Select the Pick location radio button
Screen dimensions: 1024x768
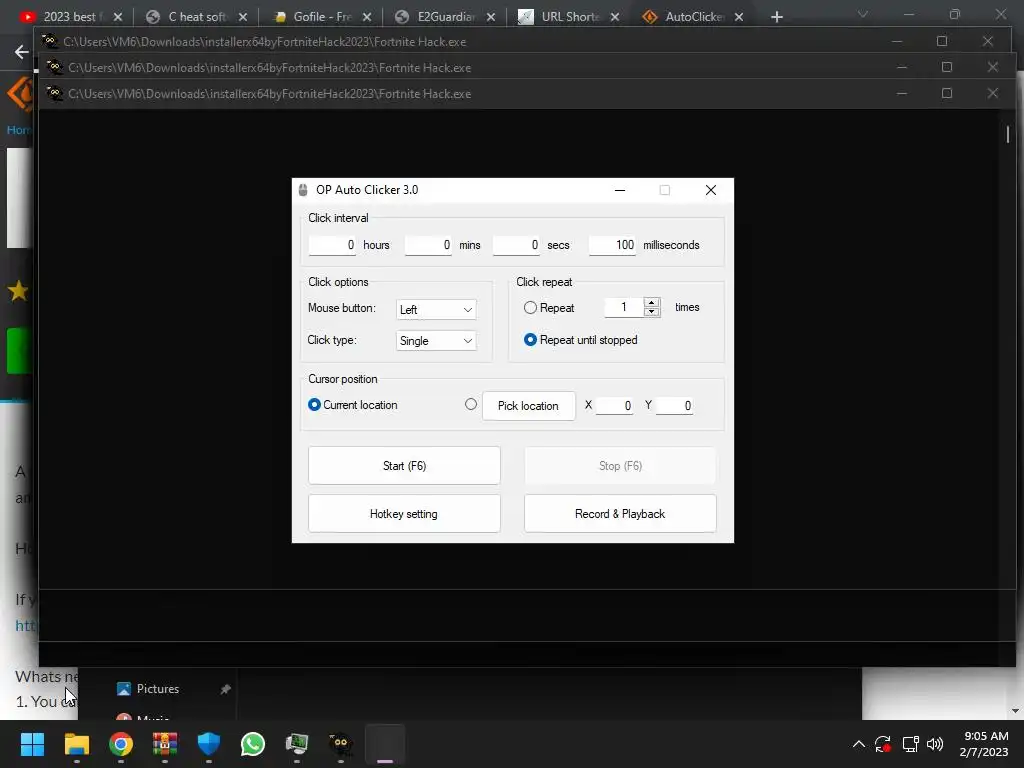(x=471, y=404)
